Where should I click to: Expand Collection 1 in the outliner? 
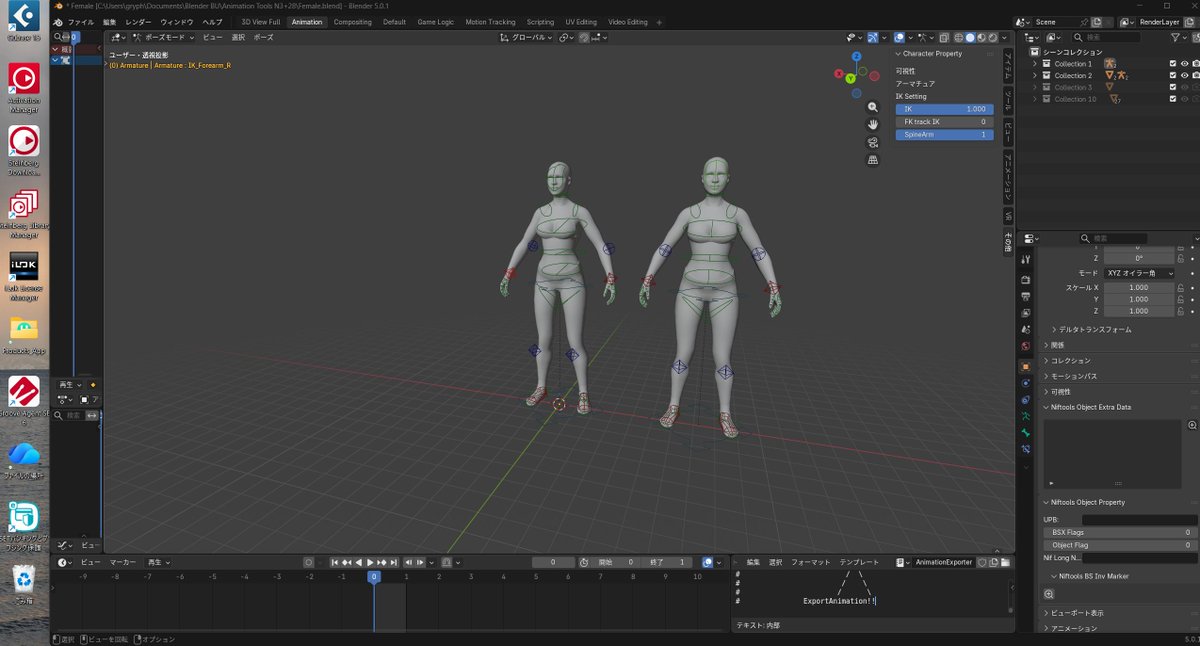point(1035,63)
